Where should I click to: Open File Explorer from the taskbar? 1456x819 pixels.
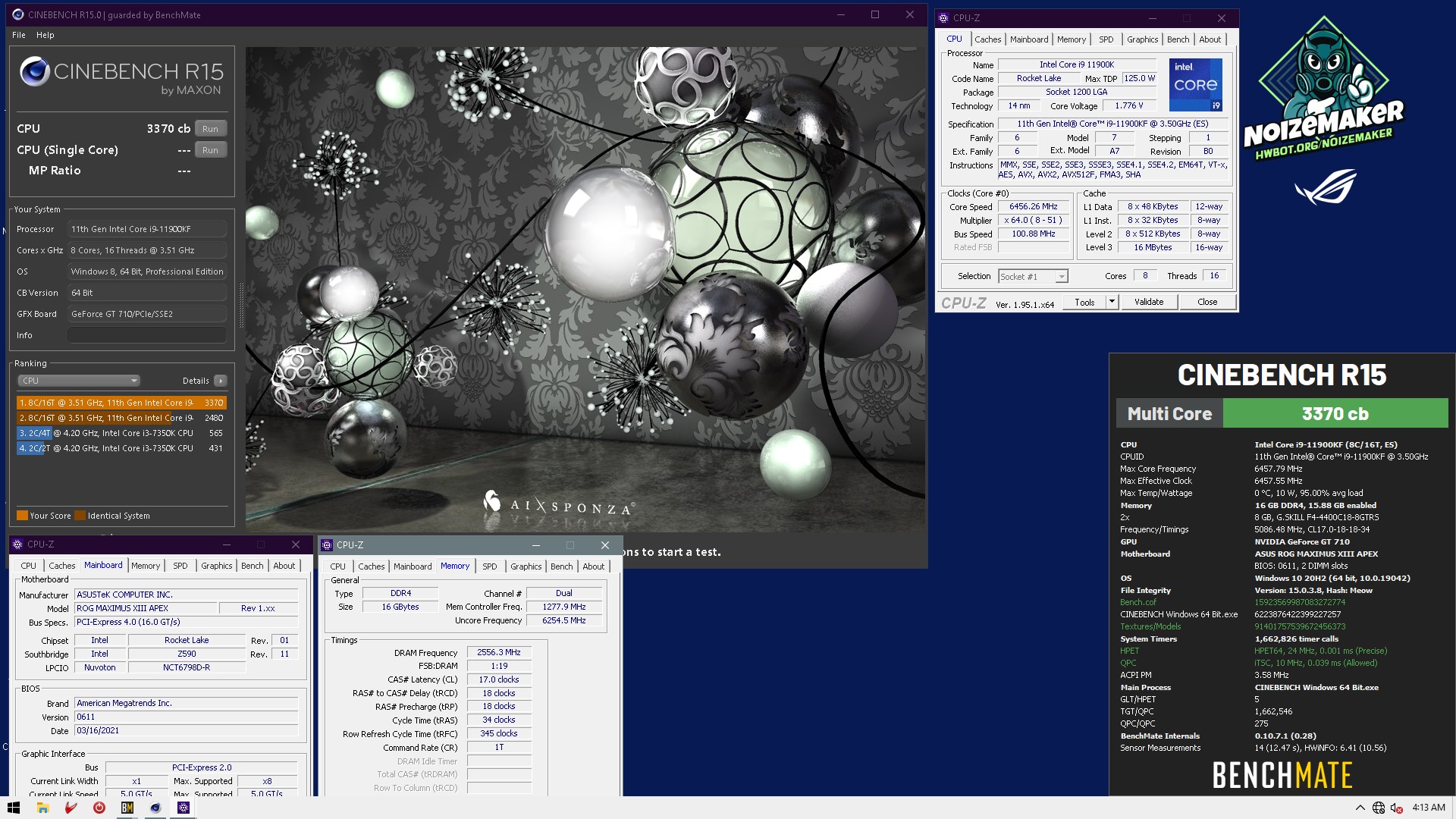(x=42, y=808)
